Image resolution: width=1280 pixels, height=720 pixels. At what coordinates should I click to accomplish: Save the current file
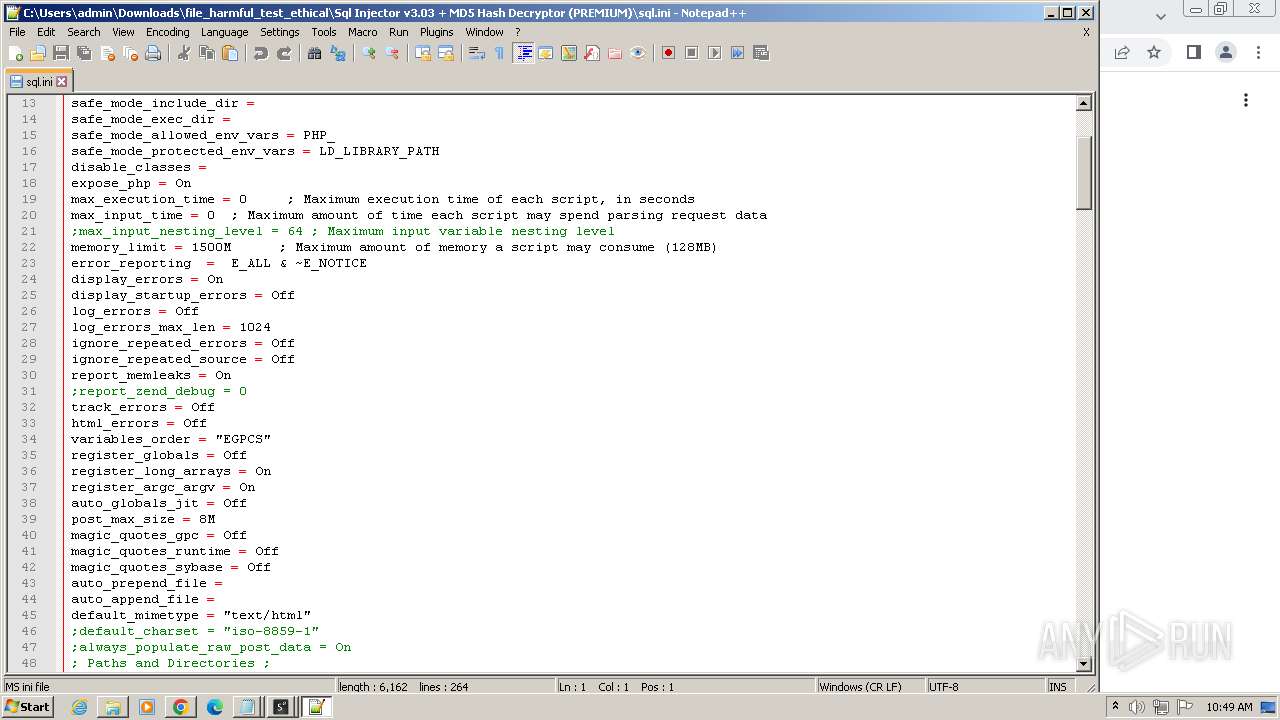click(x=61, y=53)
